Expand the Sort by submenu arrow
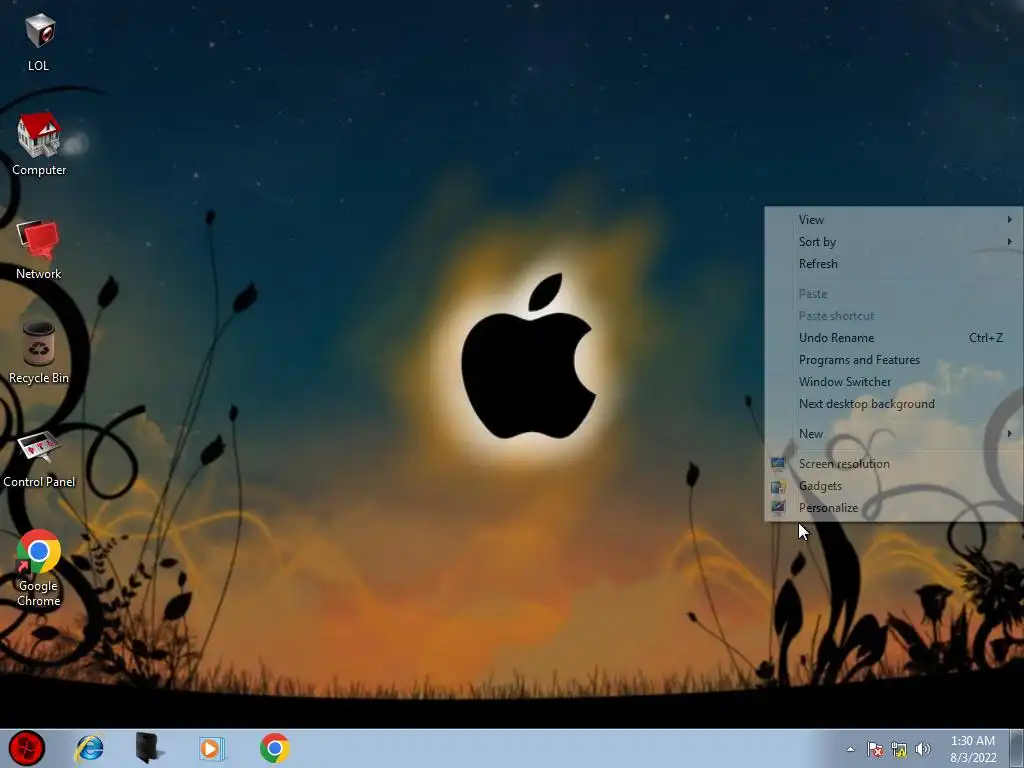This screenshot has height=768, width=1024. click(1010, 242)
